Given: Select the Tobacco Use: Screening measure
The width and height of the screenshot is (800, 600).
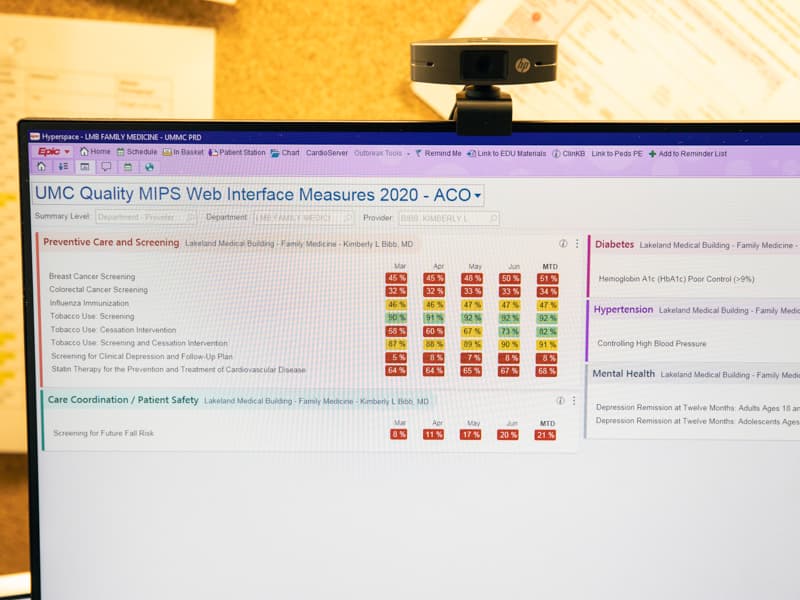Looking at the screenshot, I should [92, 316].
